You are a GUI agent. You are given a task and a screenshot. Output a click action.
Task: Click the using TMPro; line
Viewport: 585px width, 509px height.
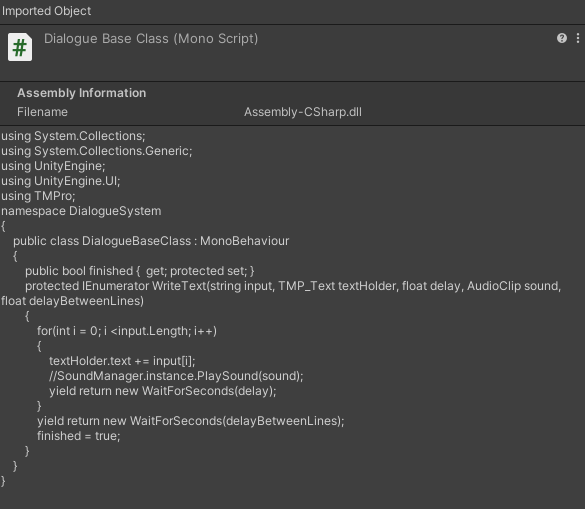tap(38, 196)
